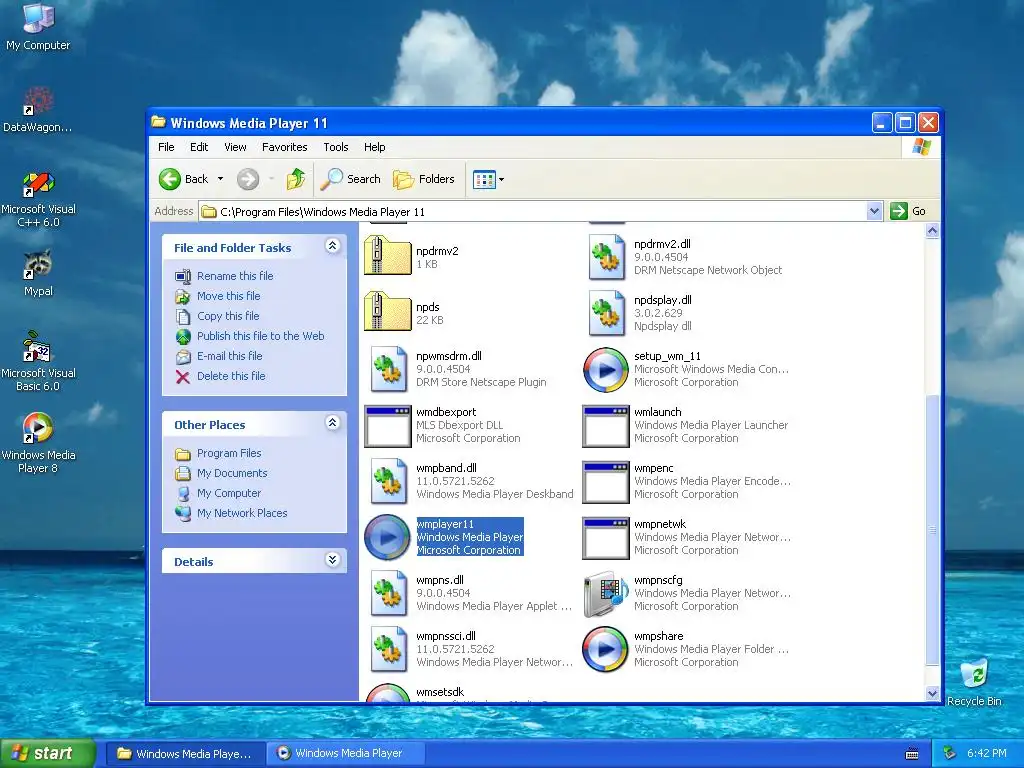Click the wmplayer11 application icon
Screen dimensions: 1024x768
[387, 537]
